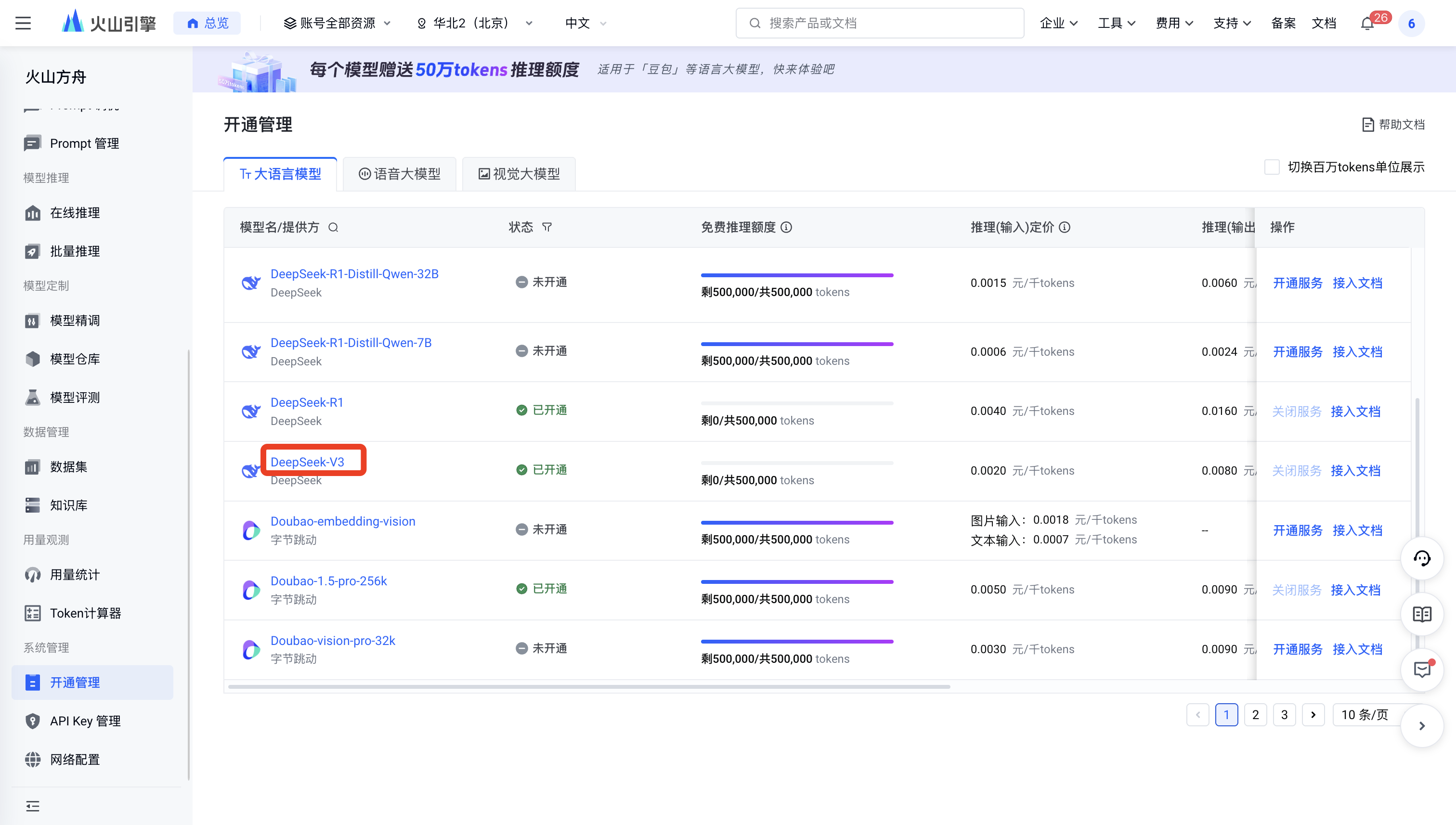Open 文档 in the top bar

coord(1324,23)
